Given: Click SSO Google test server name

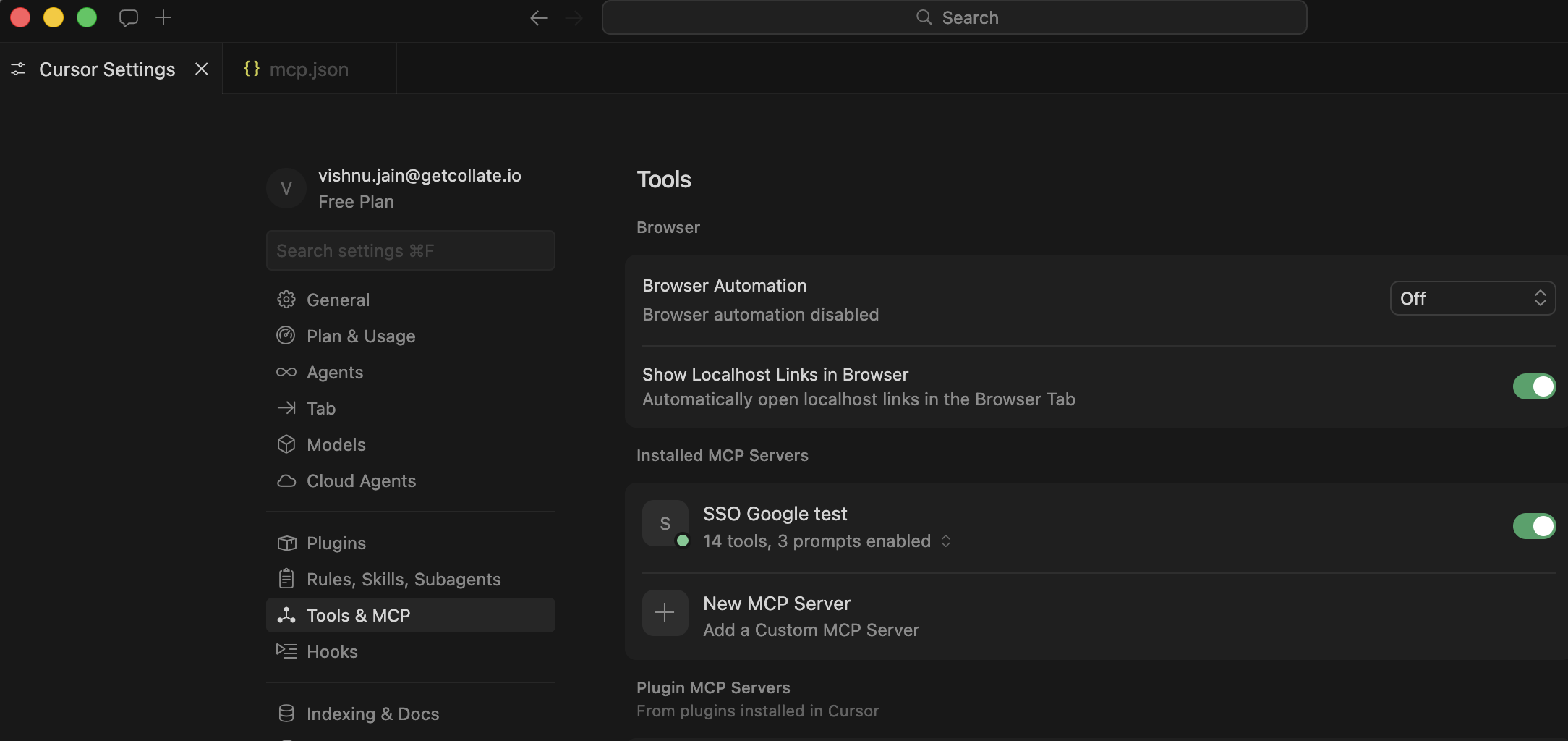Looking at the screenshot, I should click(x=775, y=514).
